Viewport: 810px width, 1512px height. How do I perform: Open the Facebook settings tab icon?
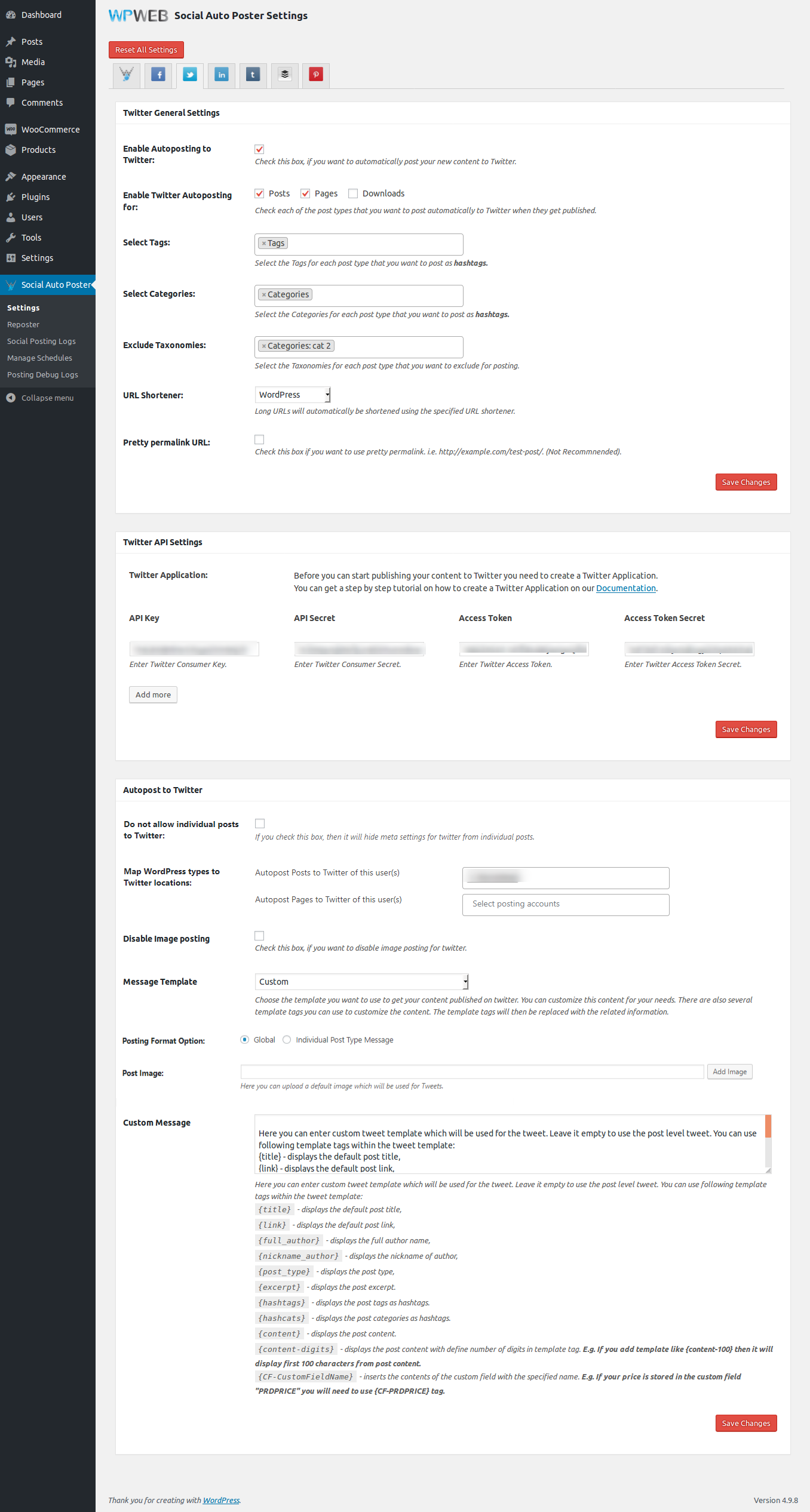(158, 75)
